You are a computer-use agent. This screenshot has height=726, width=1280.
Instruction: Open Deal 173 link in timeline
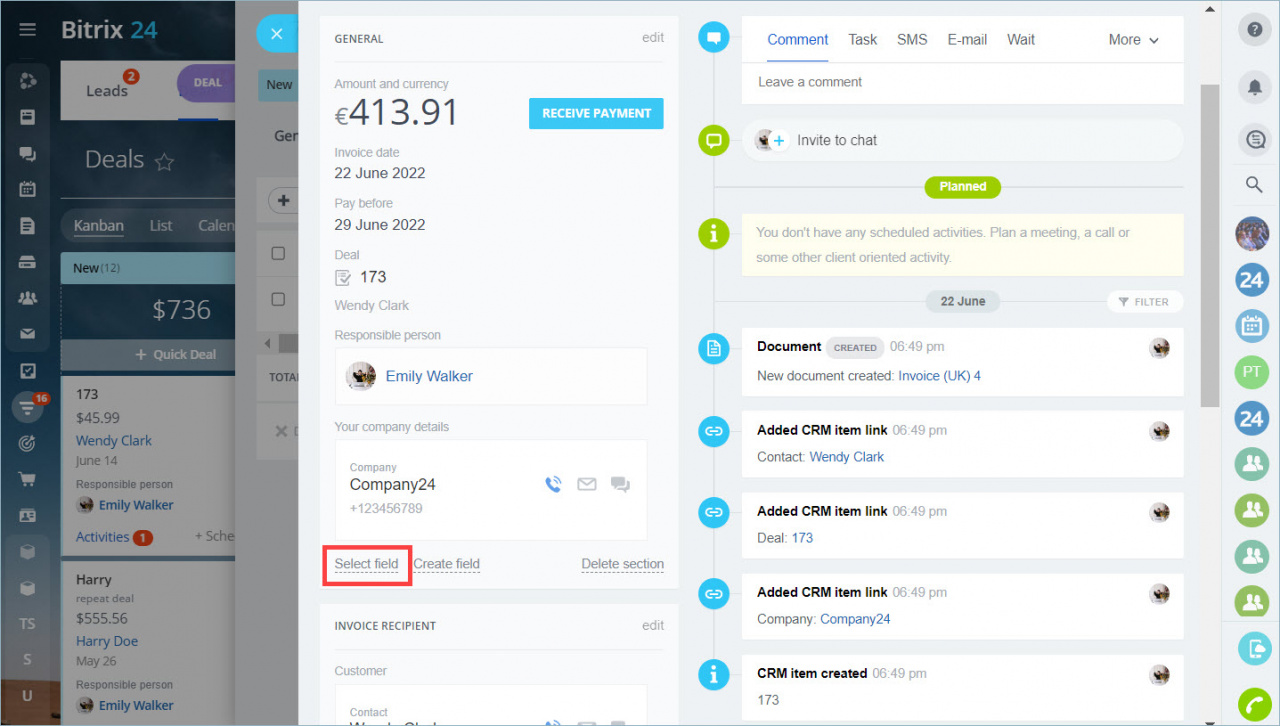point(802,538)
